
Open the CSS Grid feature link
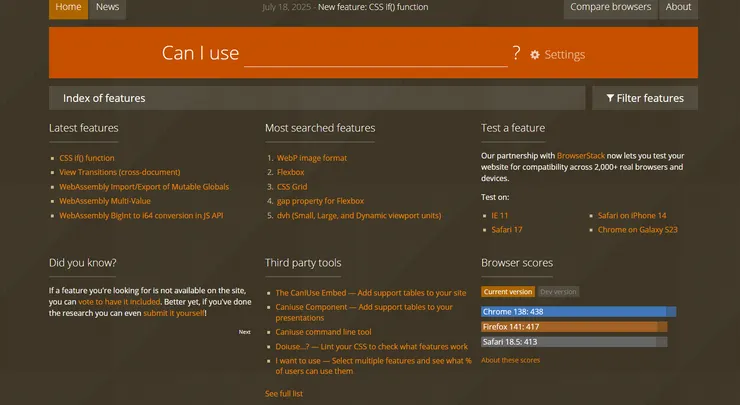pyautogui.click(x=292, y=186)
